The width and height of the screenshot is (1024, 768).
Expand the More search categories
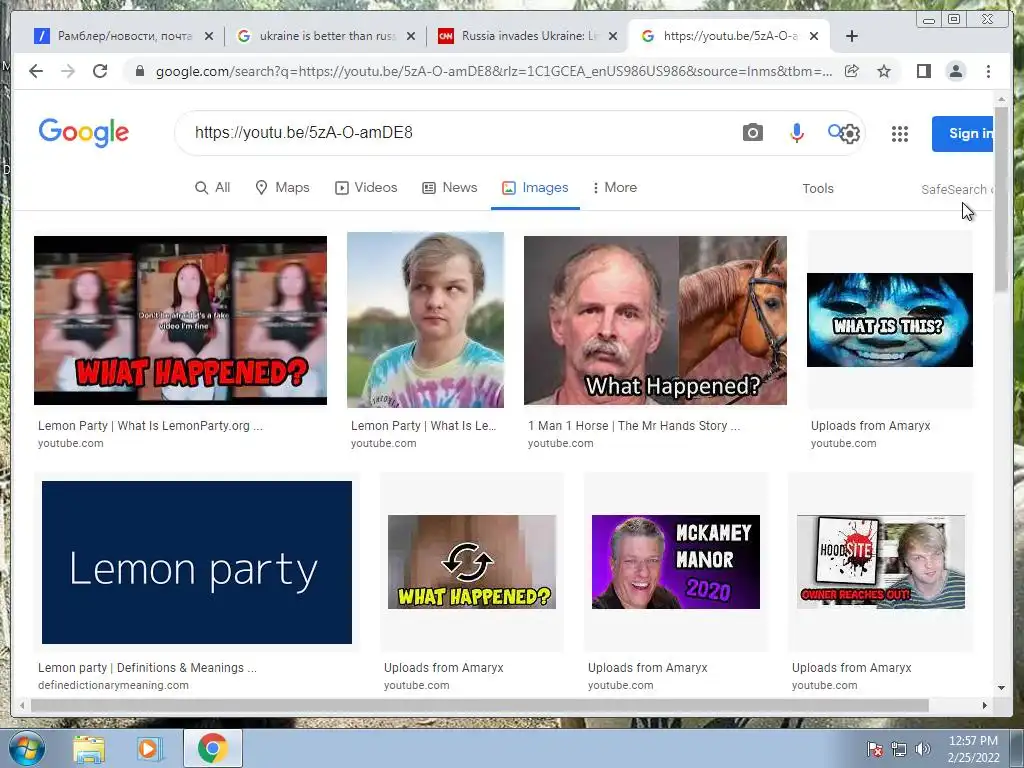pyautogui.click(x=614, y=188)
